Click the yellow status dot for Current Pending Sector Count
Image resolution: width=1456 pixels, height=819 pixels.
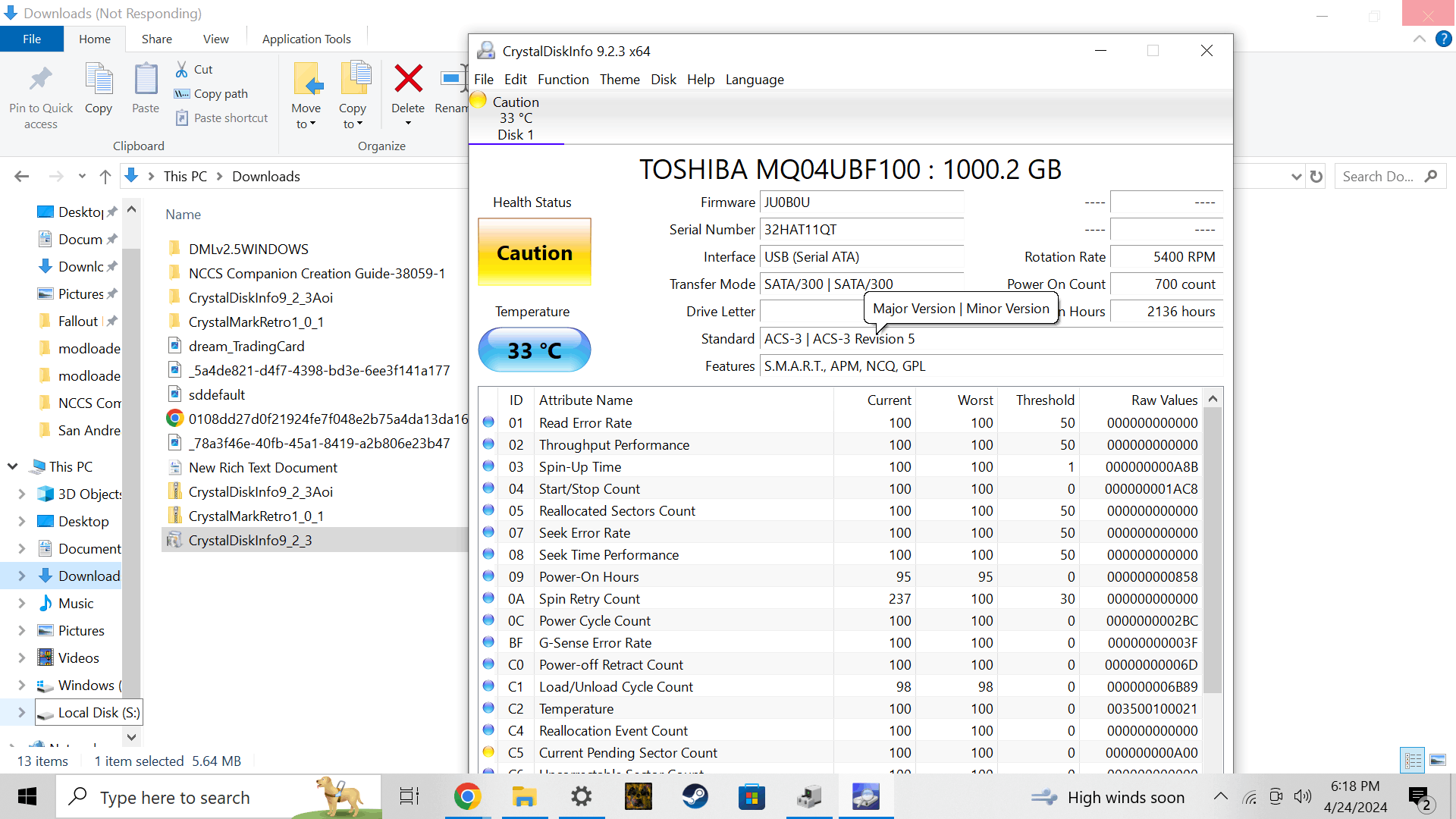(x=488, y=752)
